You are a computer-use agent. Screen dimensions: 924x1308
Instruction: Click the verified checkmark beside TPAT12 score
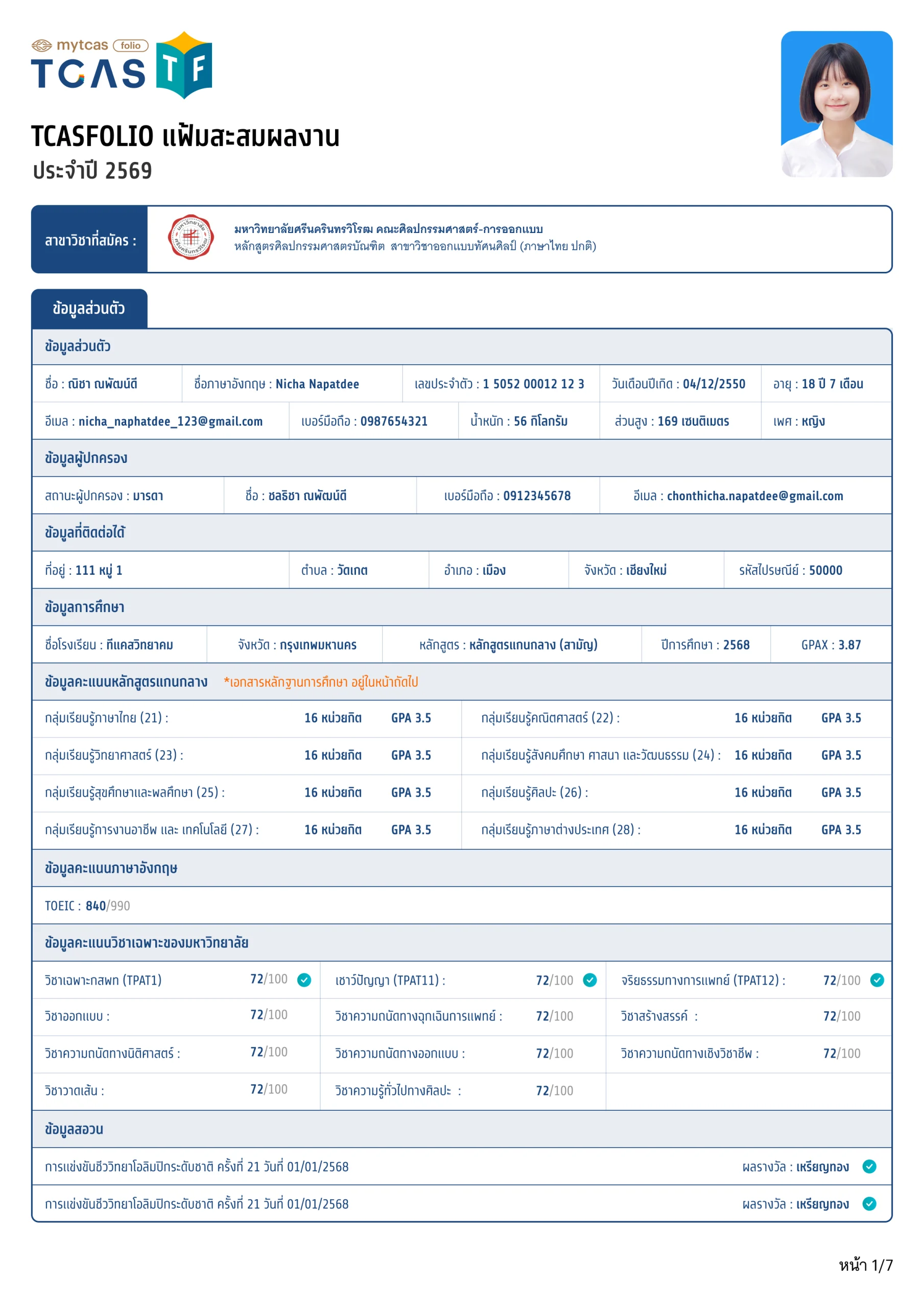876,980
